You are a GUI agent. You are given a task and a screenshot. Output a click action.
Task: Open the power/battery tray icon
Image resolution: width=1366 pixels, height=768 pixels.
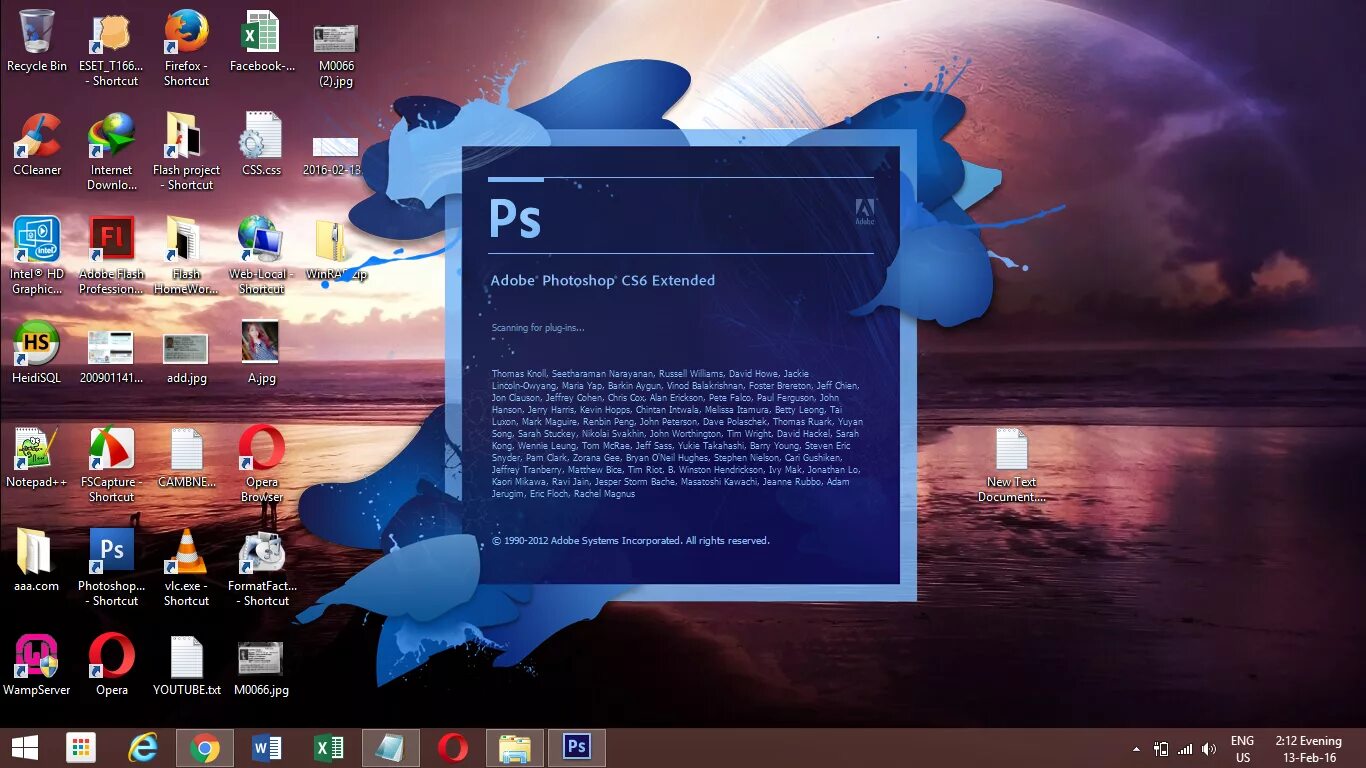tap(1161, 748)
